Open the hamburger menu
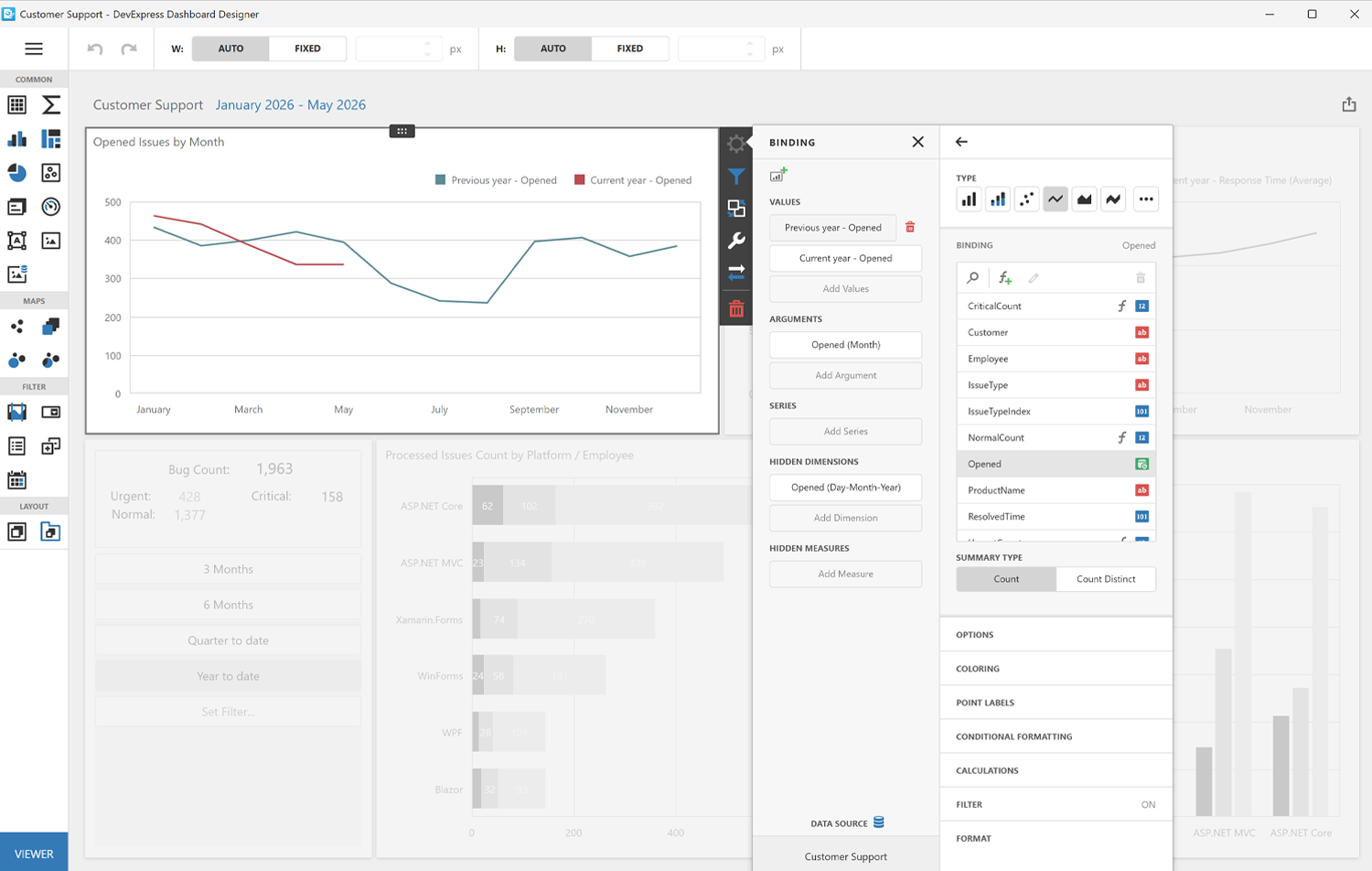The width and height of the screenshot is (1372, 871). click(34, 48)
